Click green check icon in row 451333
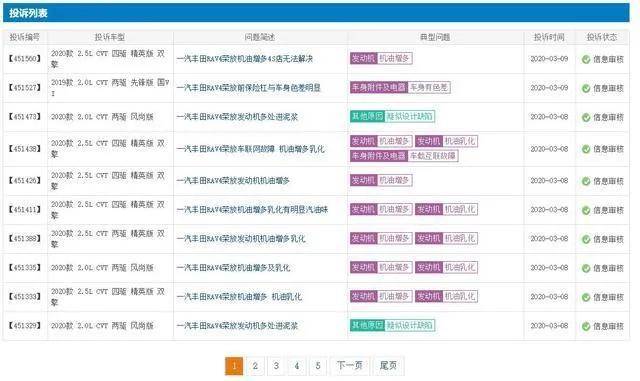The image size is (640, 381). 586,297
